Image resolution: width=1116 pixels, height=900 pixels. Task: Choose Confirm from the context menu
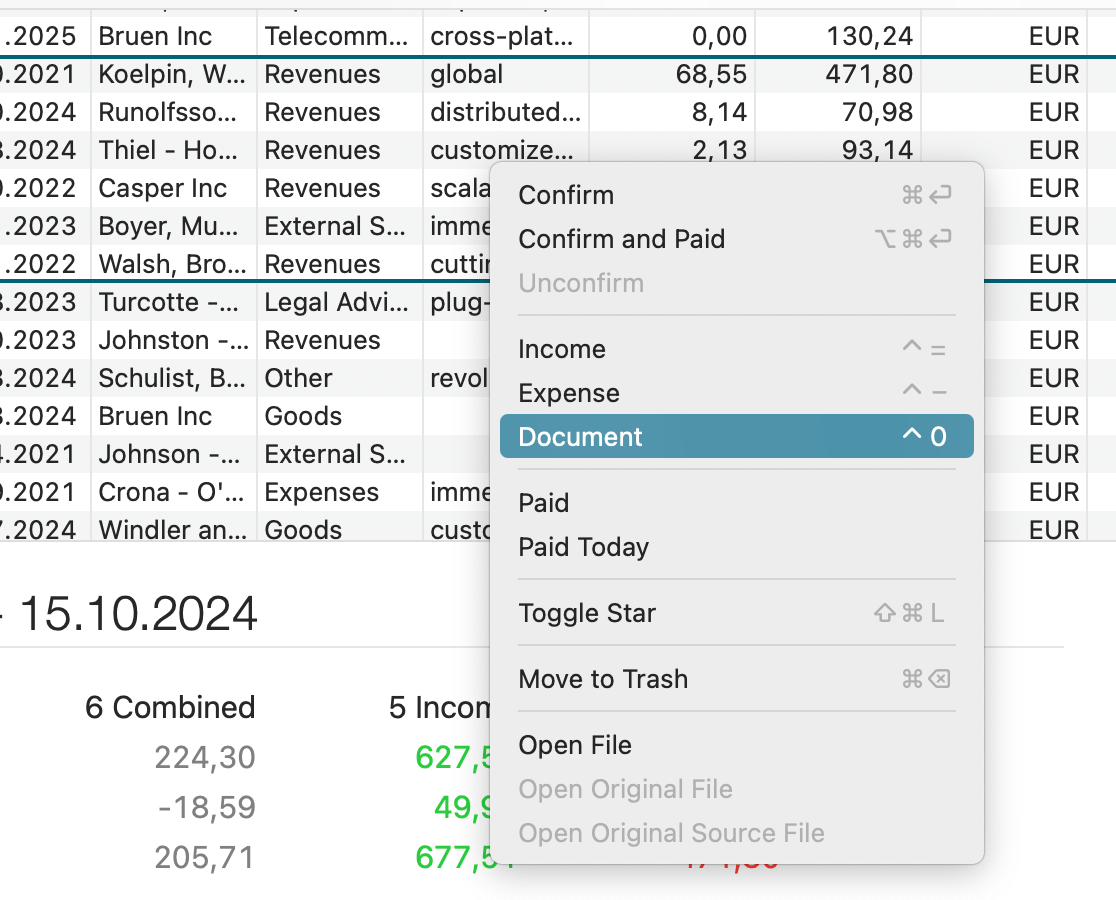[x=566, y=195]
